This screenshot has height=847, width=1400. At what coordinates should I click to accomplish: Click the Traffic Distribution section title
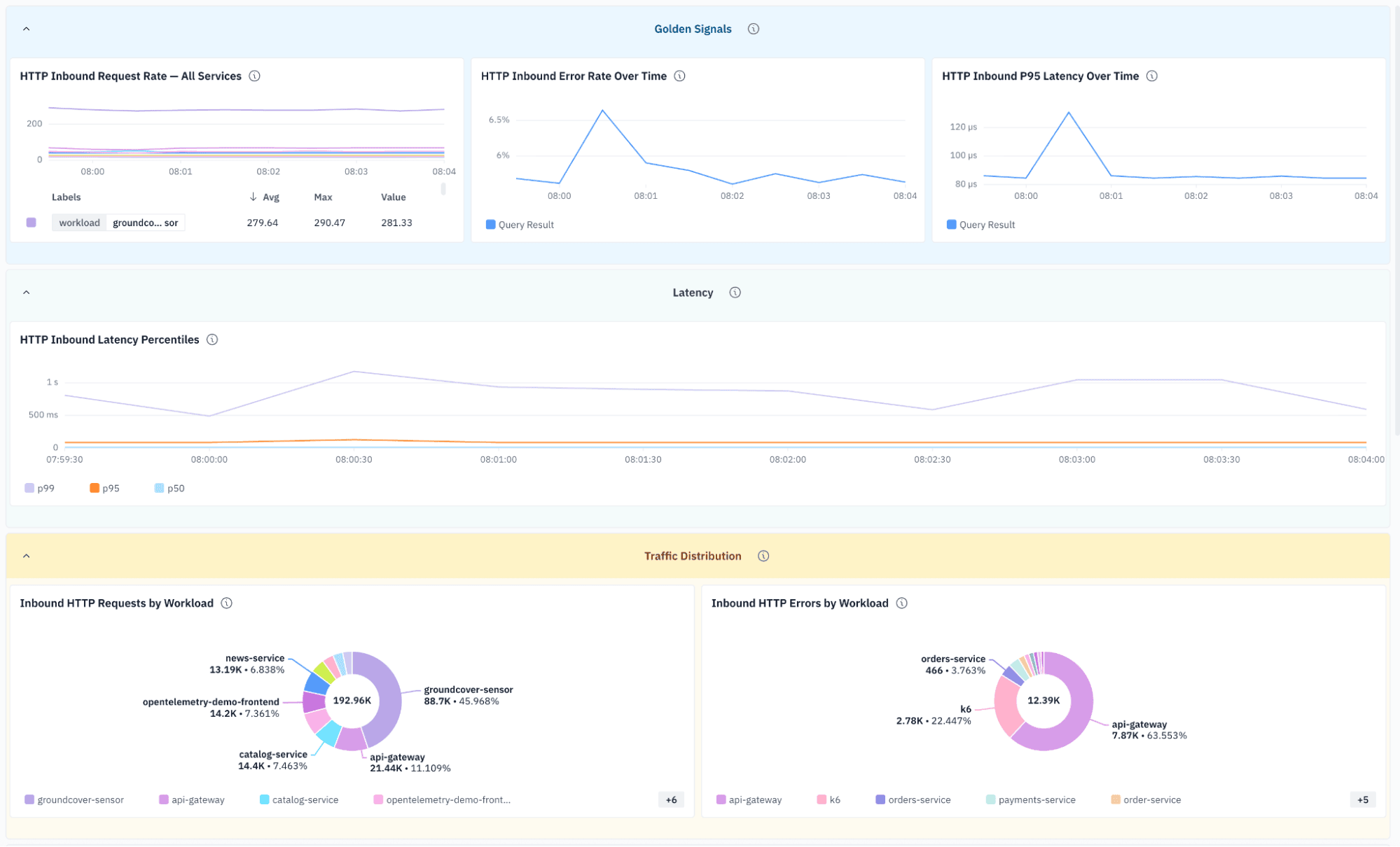pyautogui.click(x=693, y=556)
